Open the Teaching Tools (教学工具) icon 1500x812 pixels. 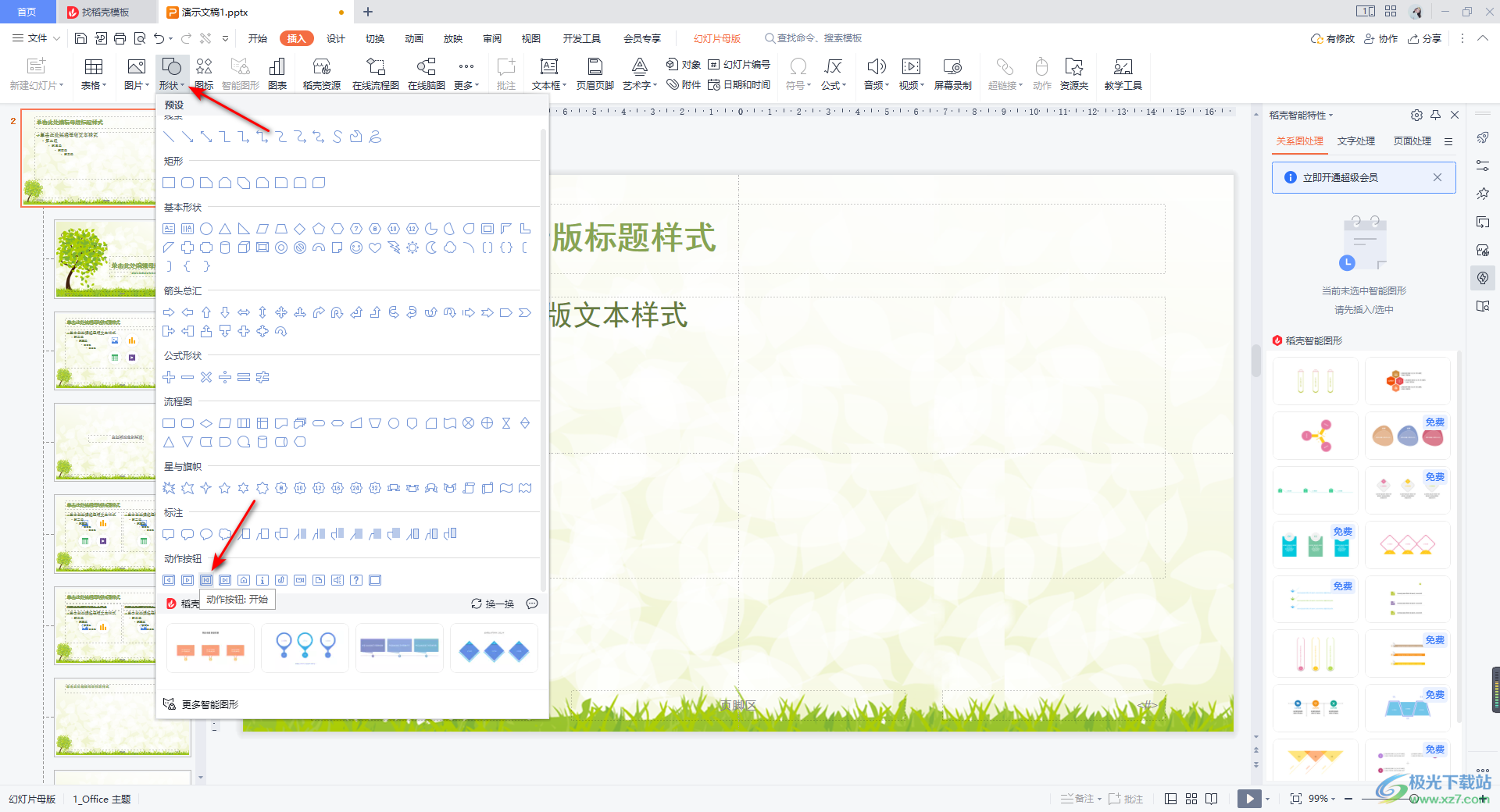tap(1123, 74)
